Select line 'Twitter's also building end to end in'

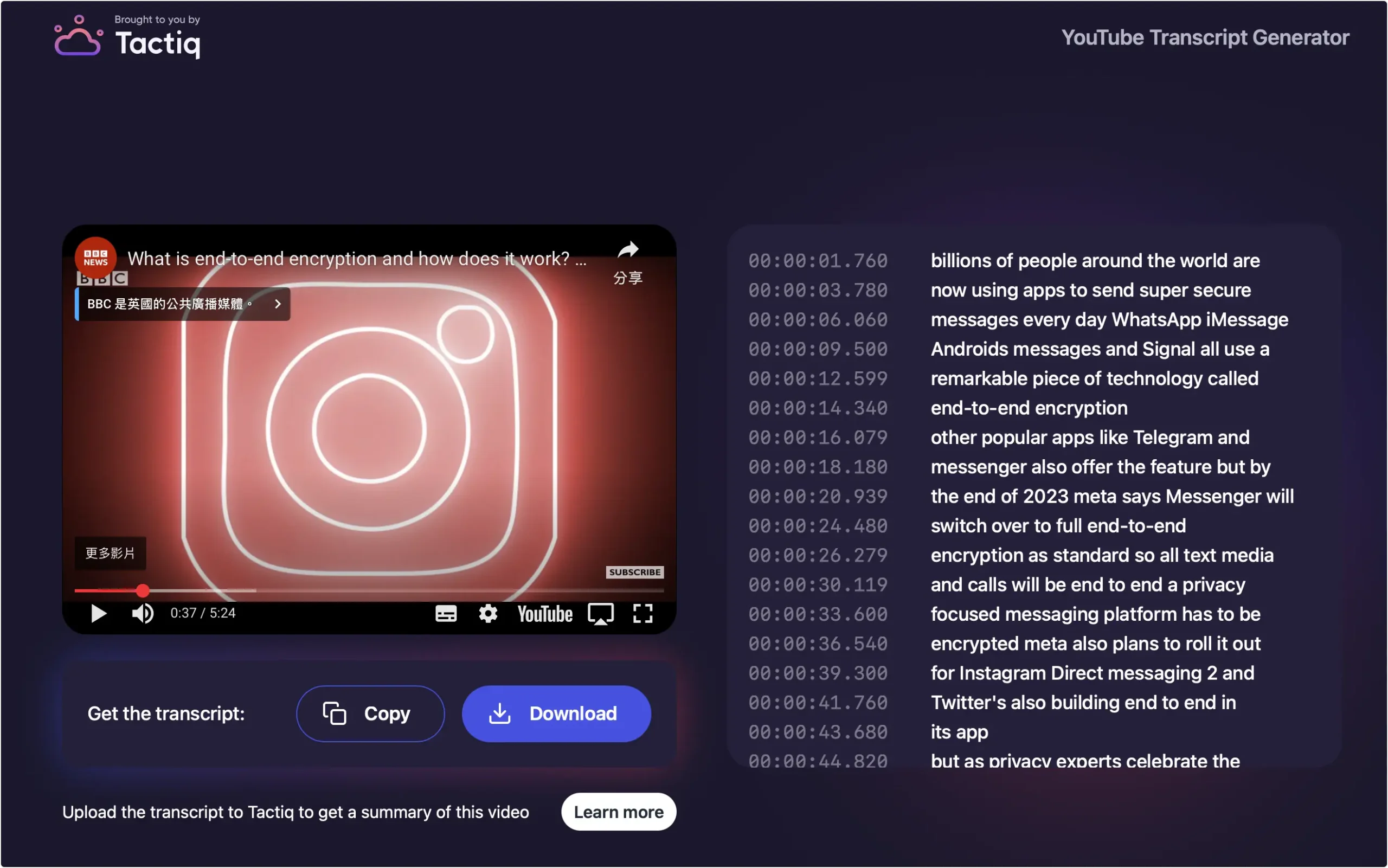click(1083, 703)
